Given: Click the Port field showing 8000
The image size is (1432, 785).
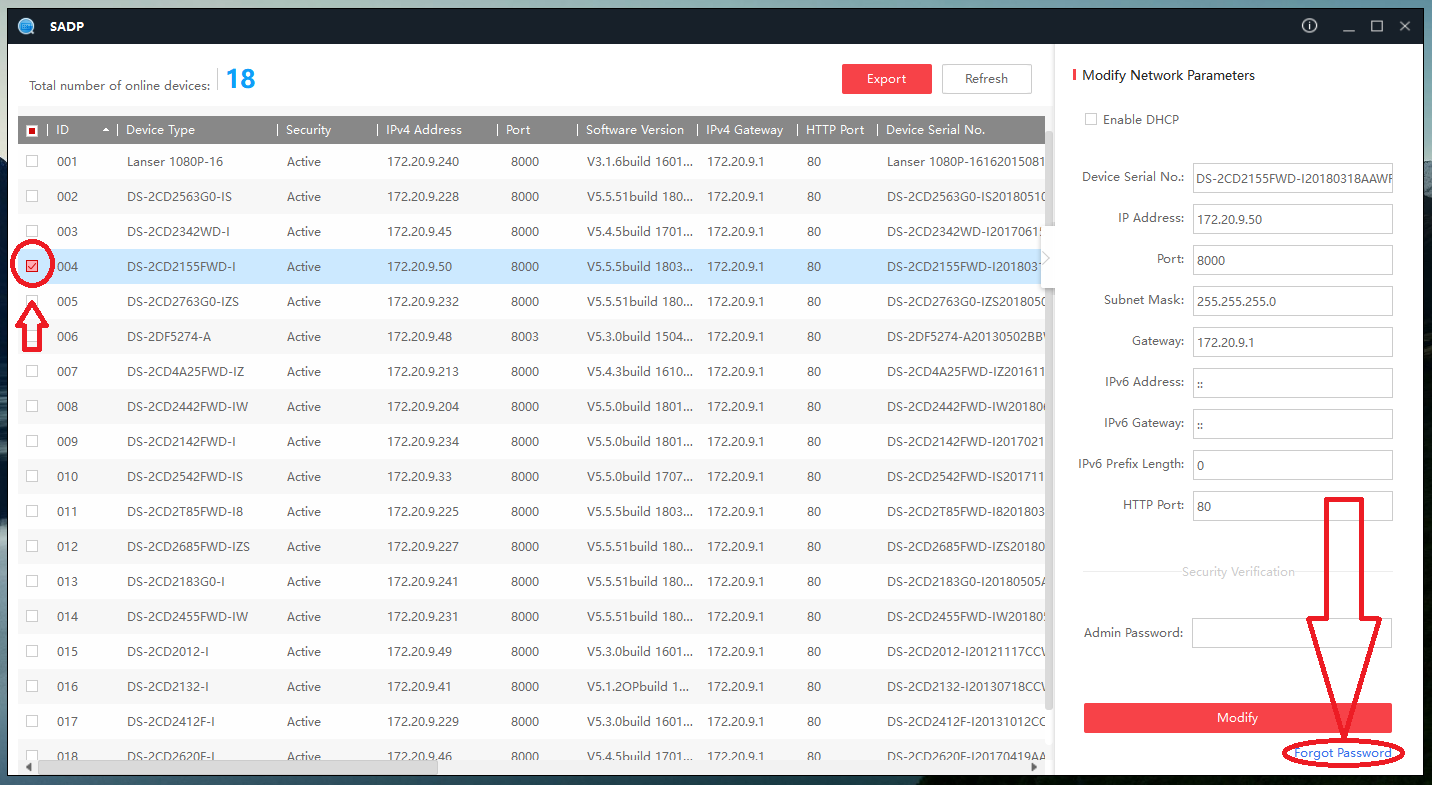Looking at the screenshot, I should point(1292,260).
